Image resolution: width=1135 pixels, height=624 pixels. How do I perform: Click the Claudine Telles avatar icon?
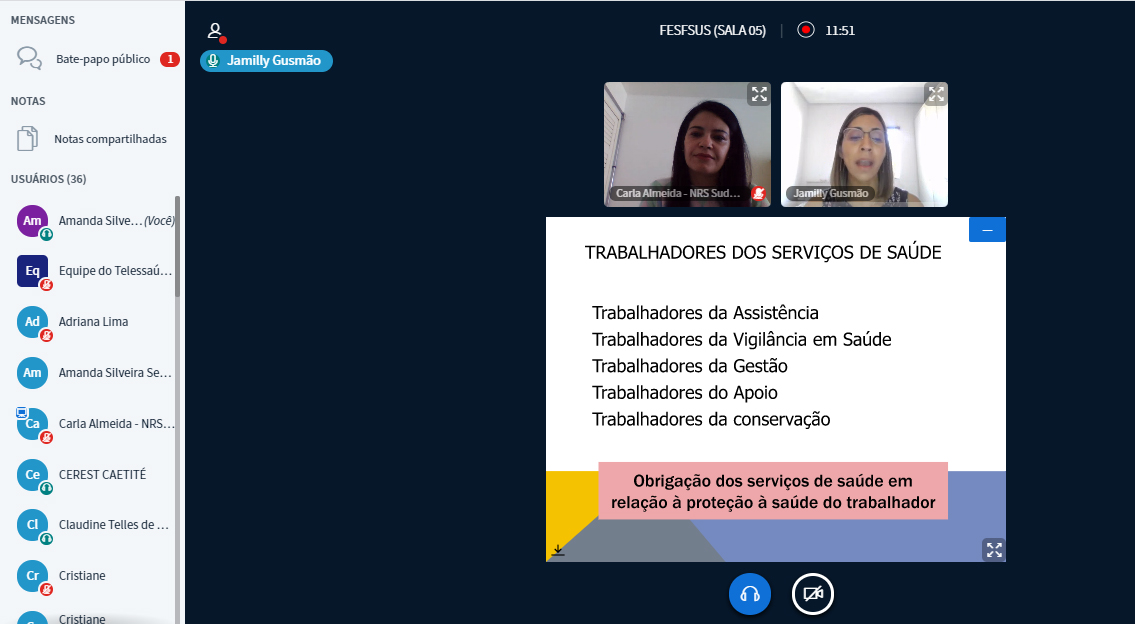[33, 525]
